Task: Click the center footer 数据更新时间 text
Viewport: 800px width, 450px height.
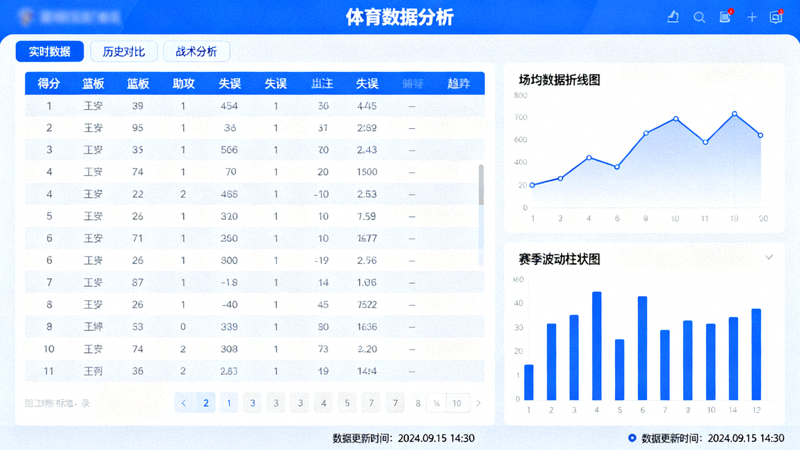Action: tap(404, 438)
